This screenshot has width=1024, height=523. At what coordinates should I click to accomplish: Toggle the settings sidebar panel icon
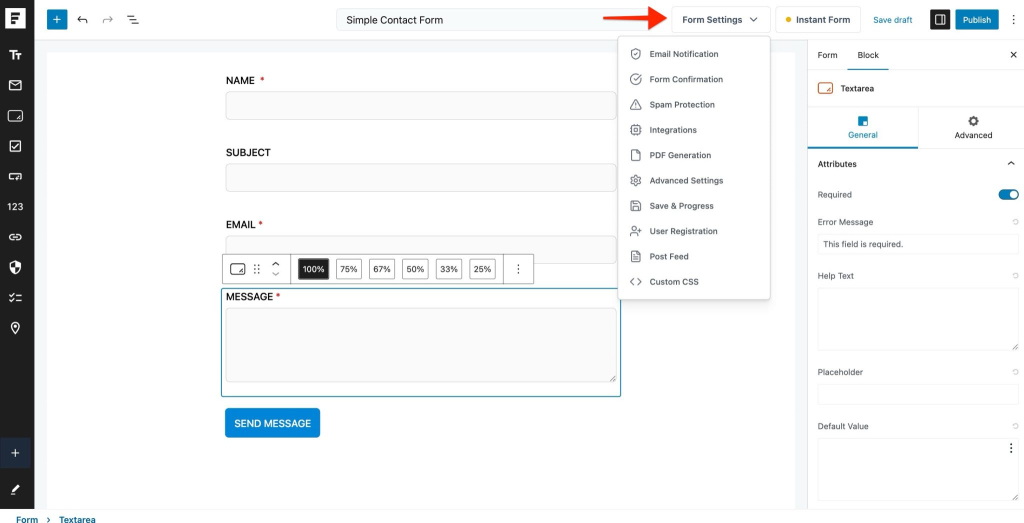pyautogui.click(x=940, y=20)
